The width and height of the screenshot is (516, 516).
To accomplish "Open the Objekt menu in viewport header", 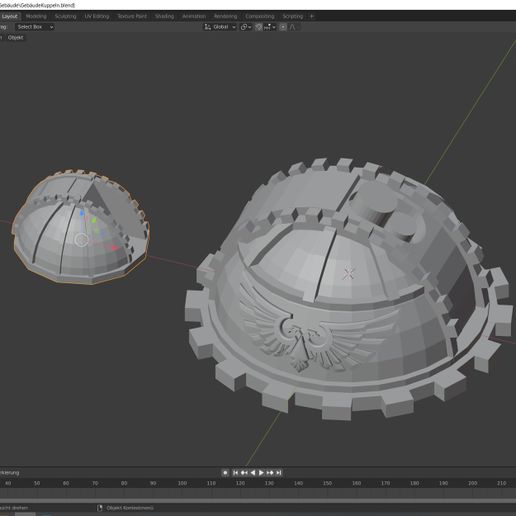I will (x=16, y=38).
